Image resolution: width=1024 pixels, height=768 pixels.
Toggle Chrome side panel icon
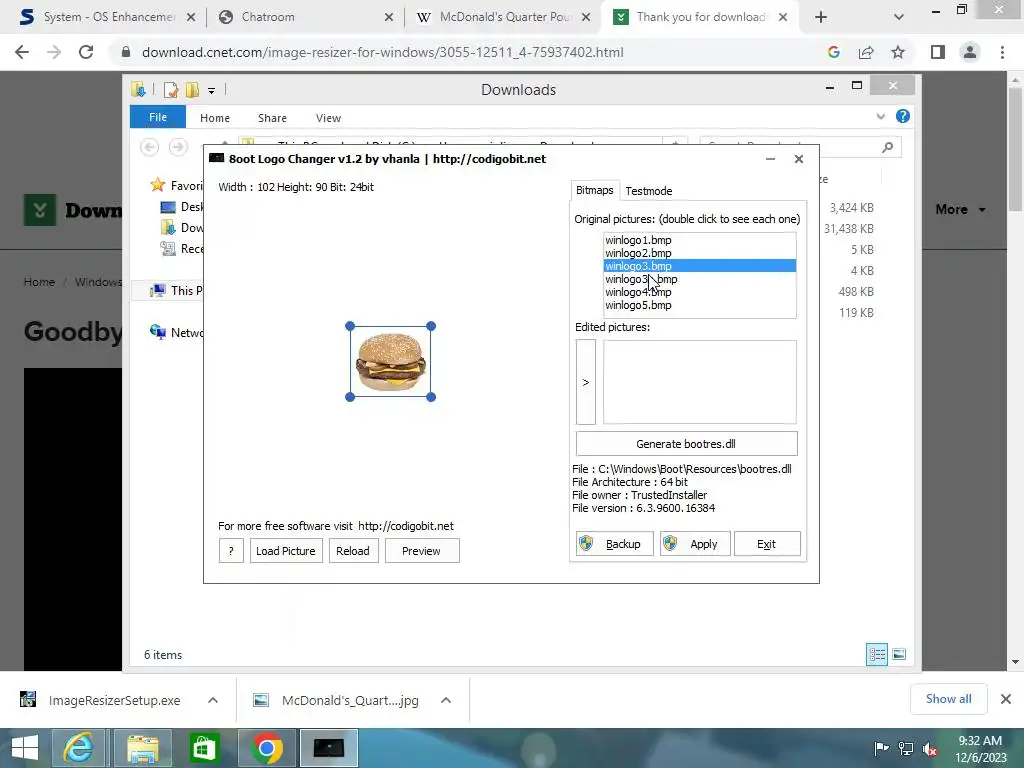pyautogui.click(x=938, y=52)
